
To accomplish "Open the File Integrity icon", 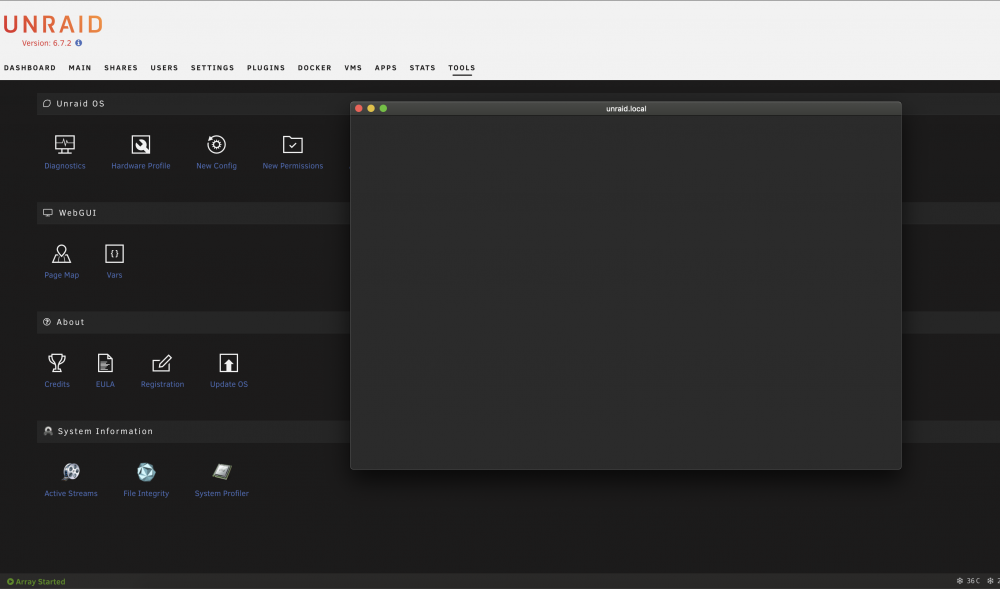I will coord(146,472).
